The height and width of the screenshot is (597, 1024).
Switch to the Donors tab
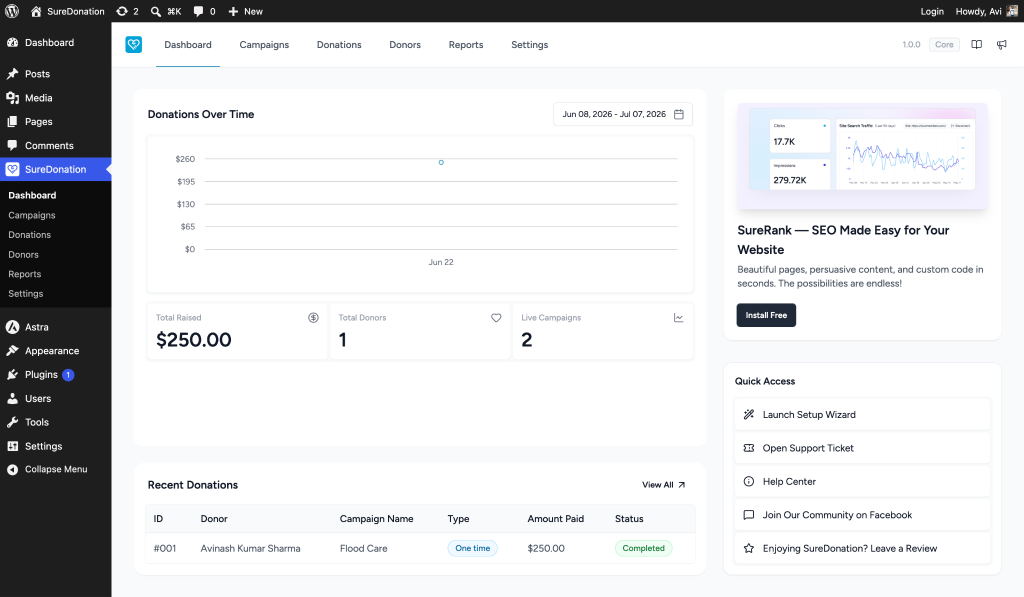pyautogui.click(x=405, y=44)
